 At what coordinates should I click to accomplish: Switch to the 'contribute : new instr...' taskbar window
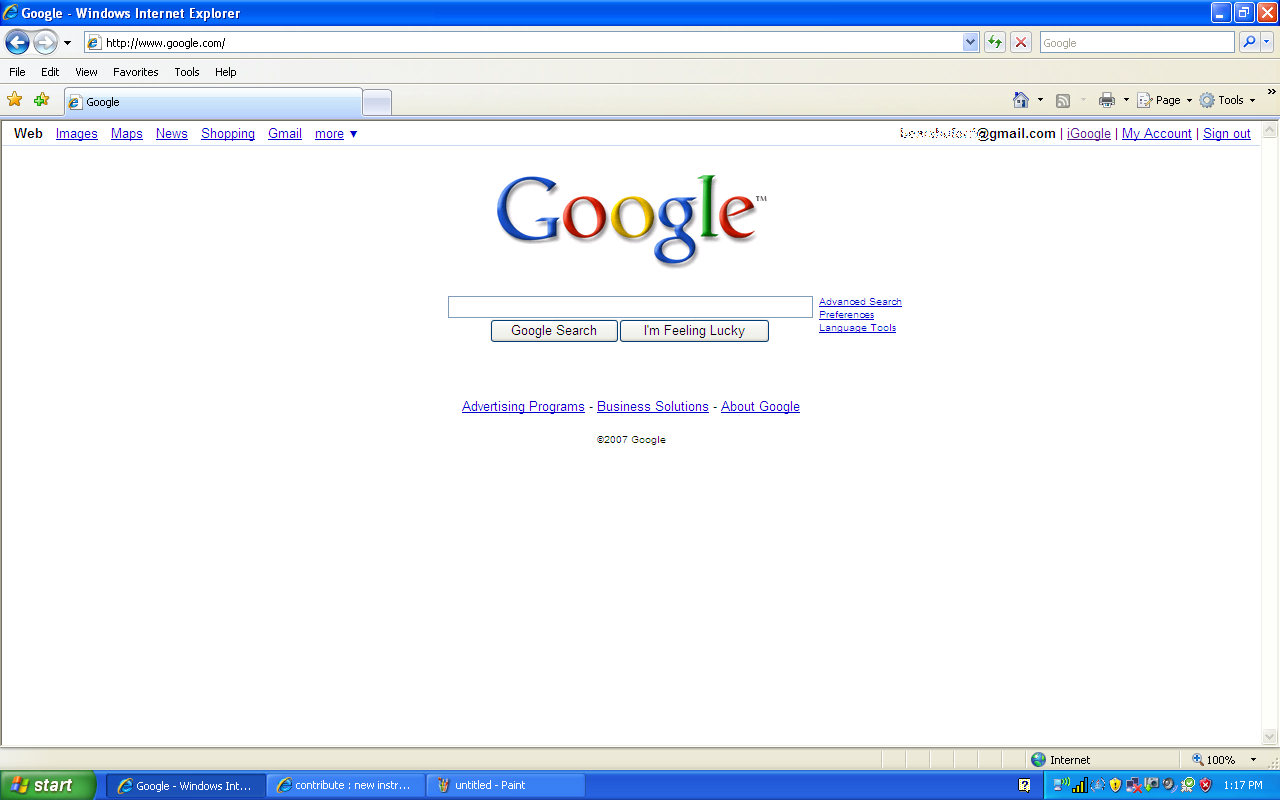(x=346, y=785)
